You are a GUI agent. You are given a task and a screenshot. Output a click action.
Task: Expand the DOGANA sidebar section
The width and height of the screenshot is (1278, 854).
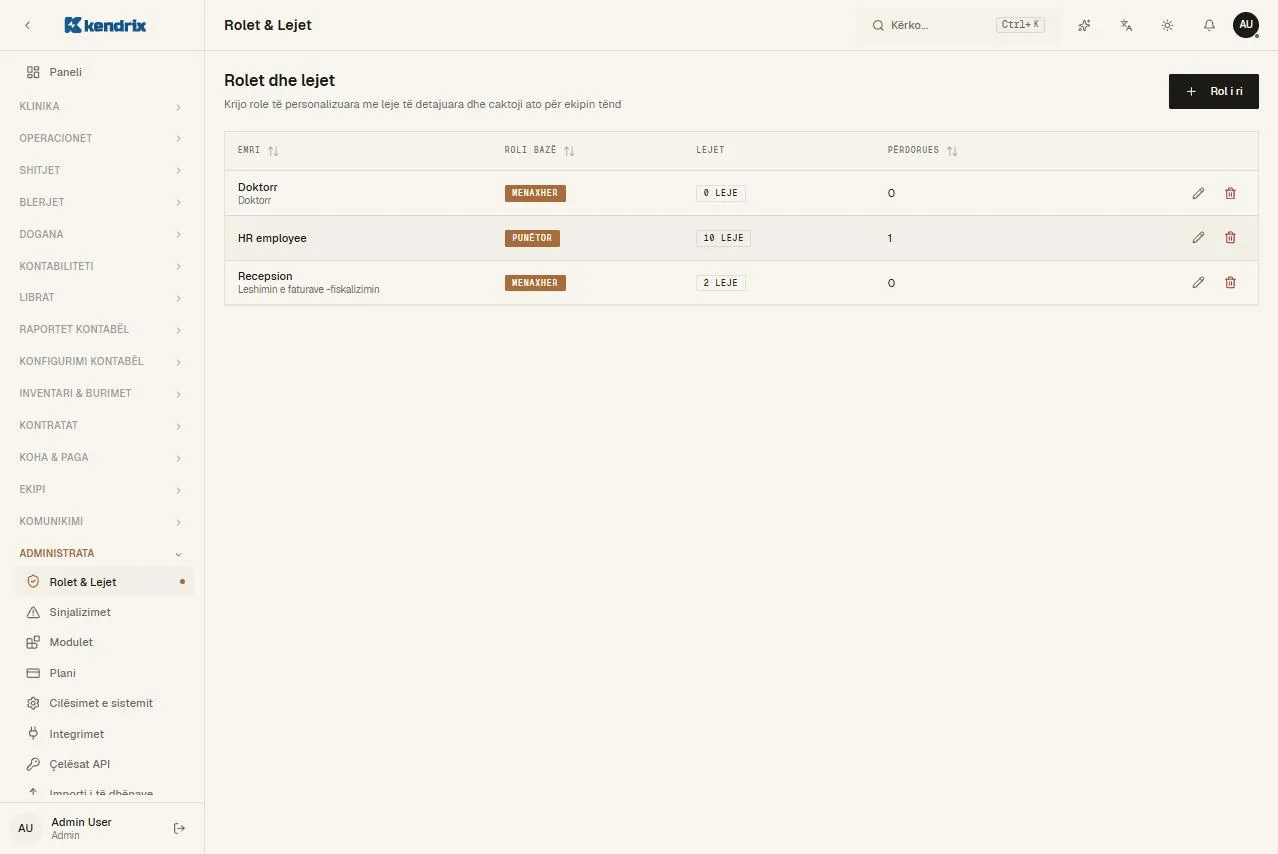pyautogui.click(x=102, y=234)
